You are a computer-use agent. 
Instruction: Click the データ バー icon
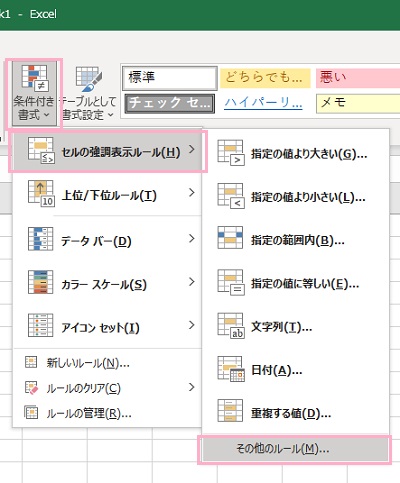click(40, 239)
